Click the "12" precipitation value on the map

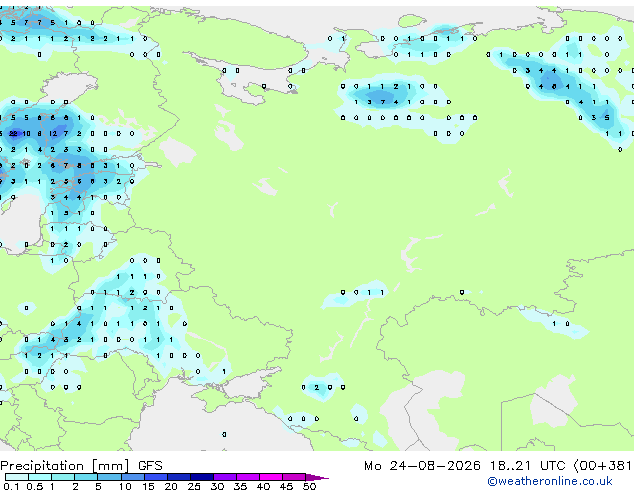coord(53,133)
